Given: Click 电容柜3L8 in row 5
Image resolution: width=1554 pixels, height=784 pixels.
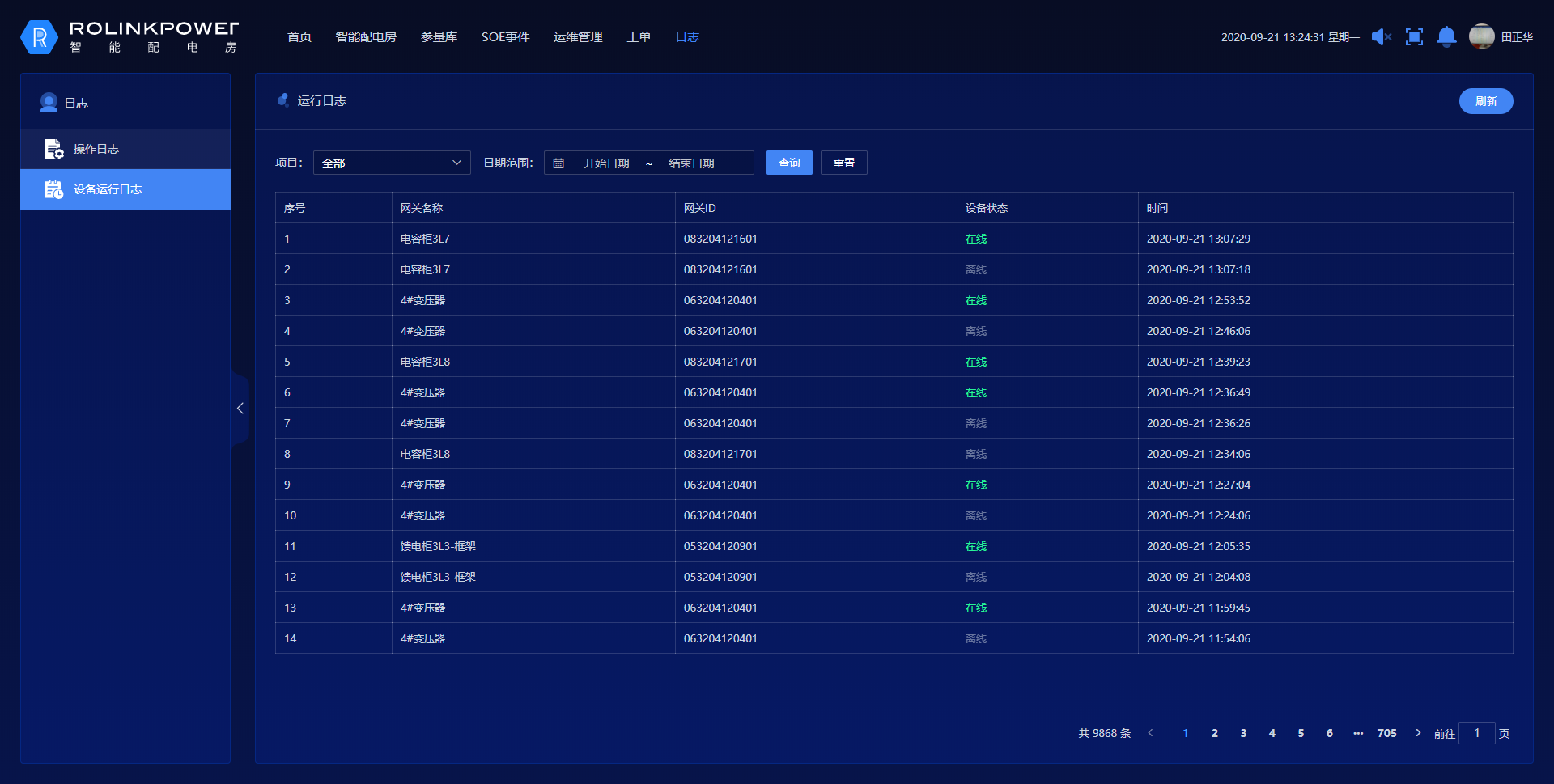Looking at the screenshot, I should 425,362.
